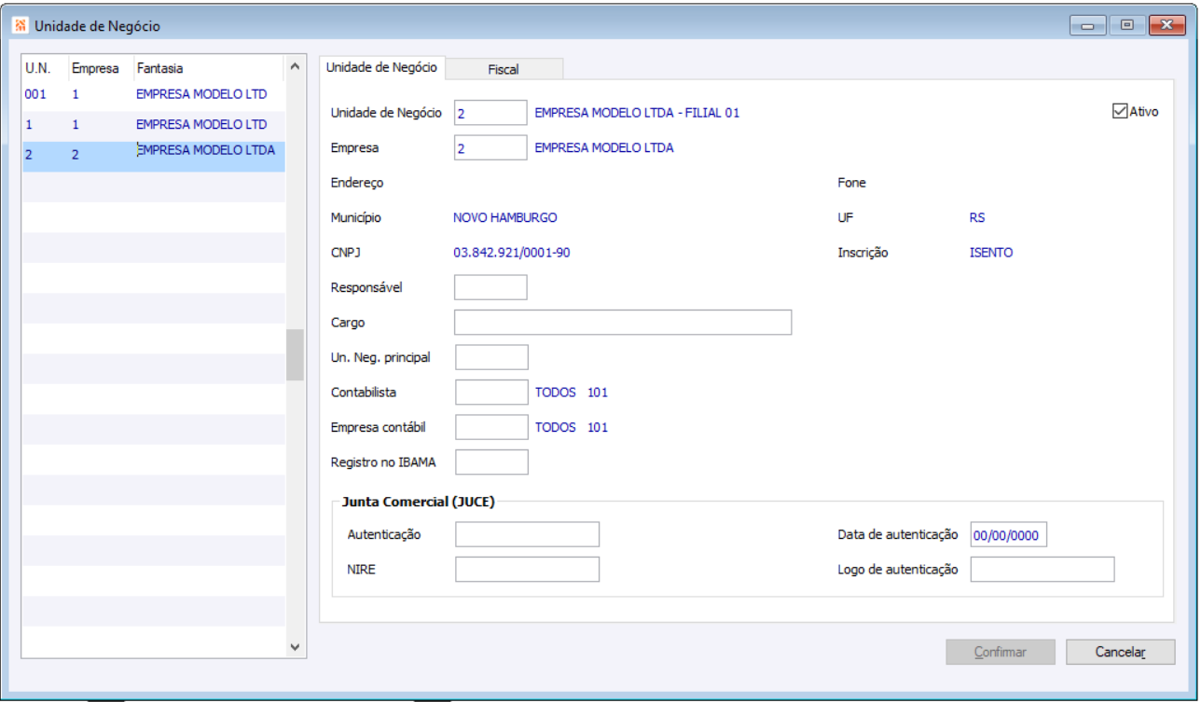The width and height of the screenshot is (1200, 702).
Task: Click the Cancelar button
Action: pos(1120,652)
